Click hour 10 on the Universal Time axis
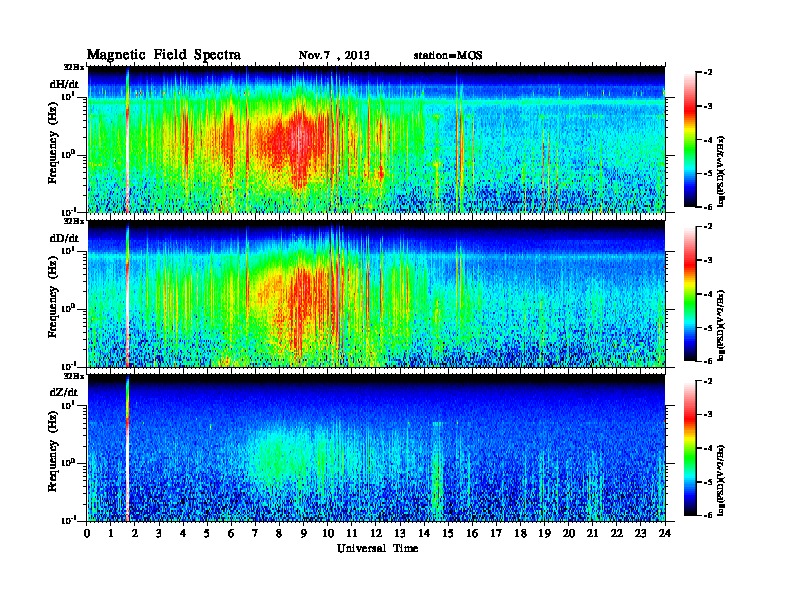This screenshot has height=612, width=792. 328,534
